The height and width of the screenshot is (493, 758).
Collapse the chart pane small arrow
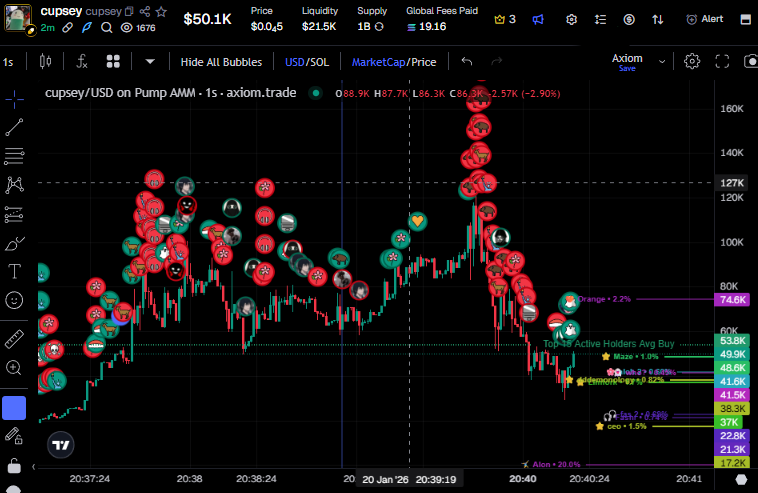(33, 467)
